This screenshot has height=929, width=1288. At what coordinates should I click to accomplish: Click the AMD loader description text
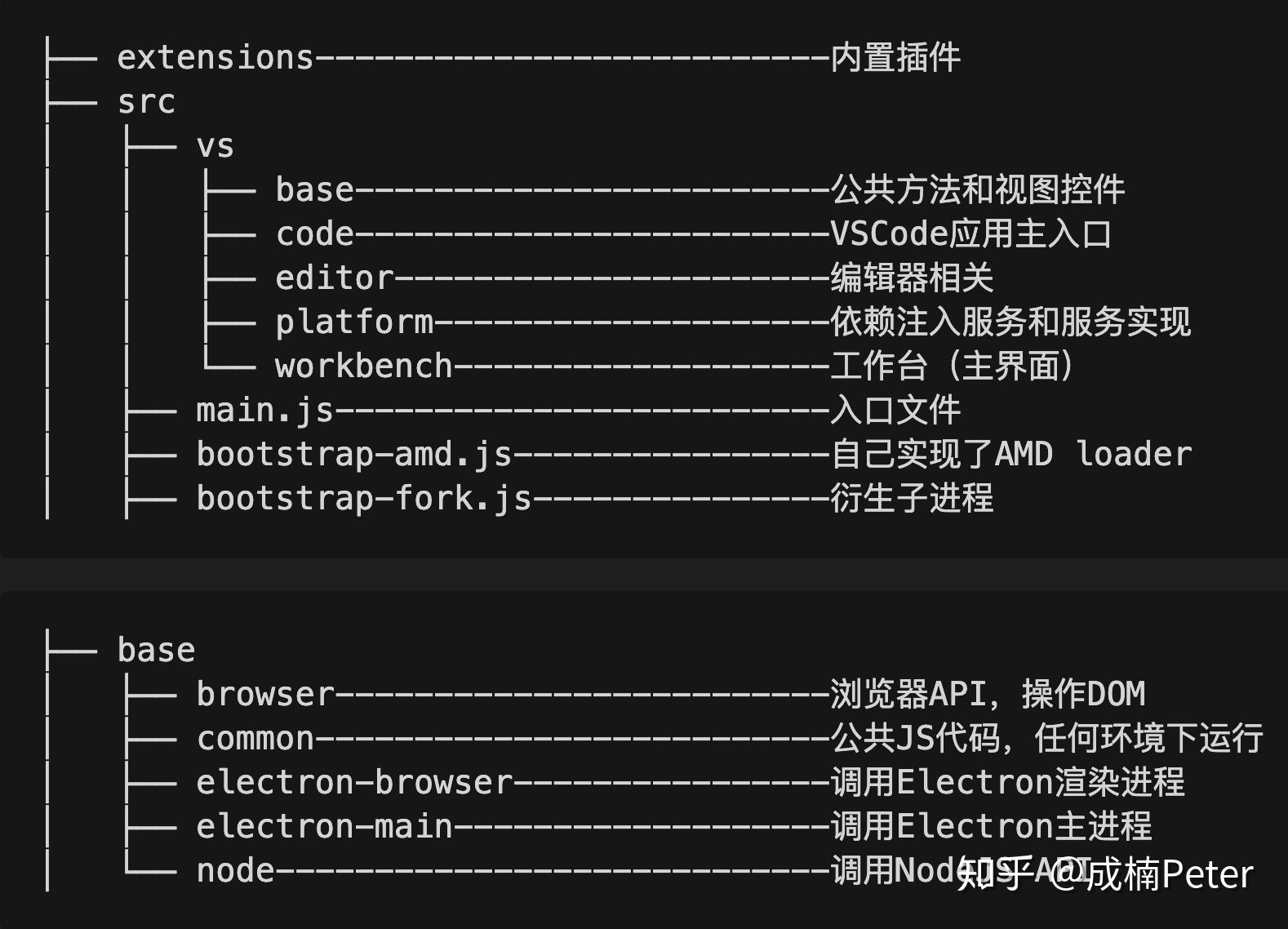pos(1093,455)
